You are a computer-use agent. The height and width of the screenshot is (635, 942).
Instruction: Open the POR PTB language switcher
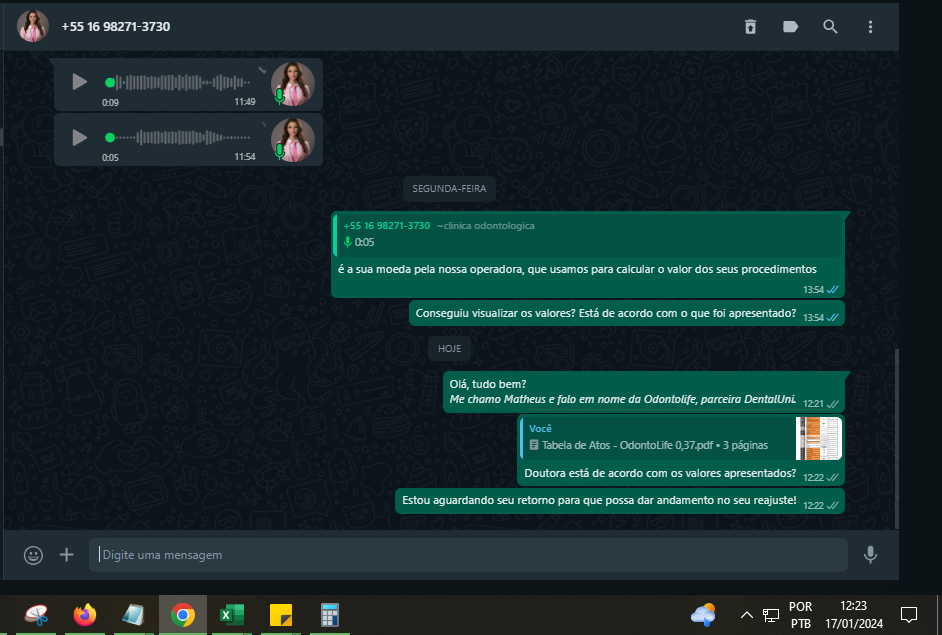800,615
